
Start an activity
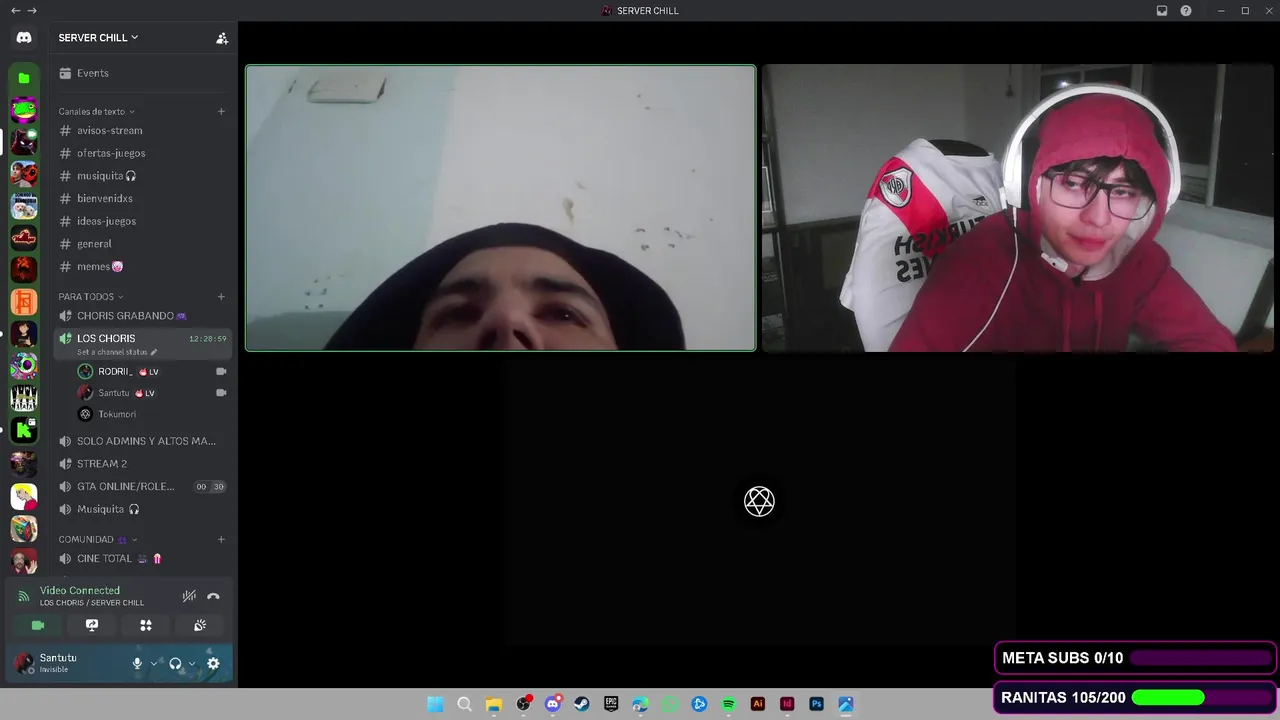pos(146,625)
